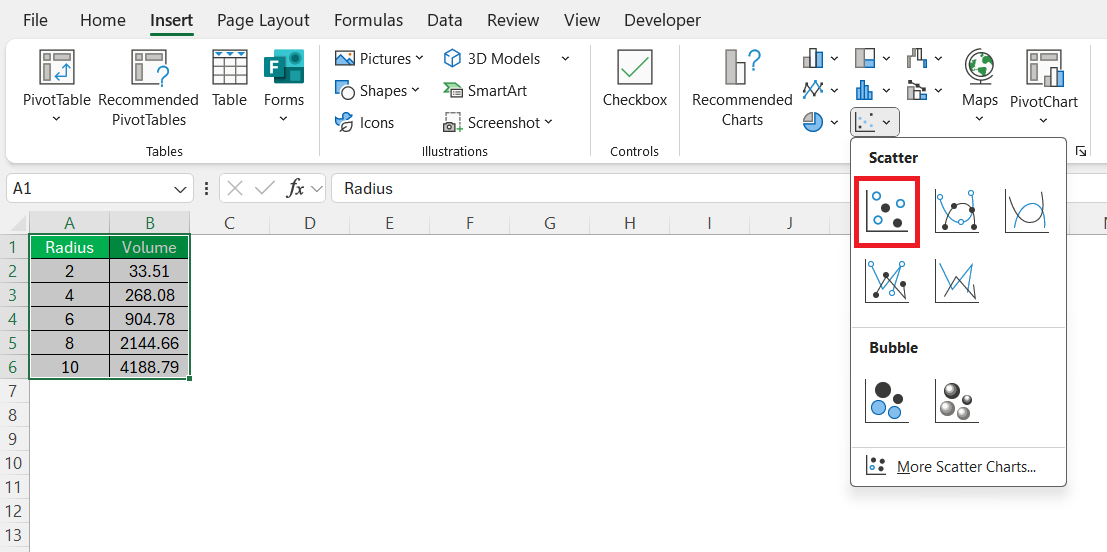Image resolution: width=1107 pixels, height=552 pixels.
Task: Insert Hierarchy chart
Action: click(873, 59)
